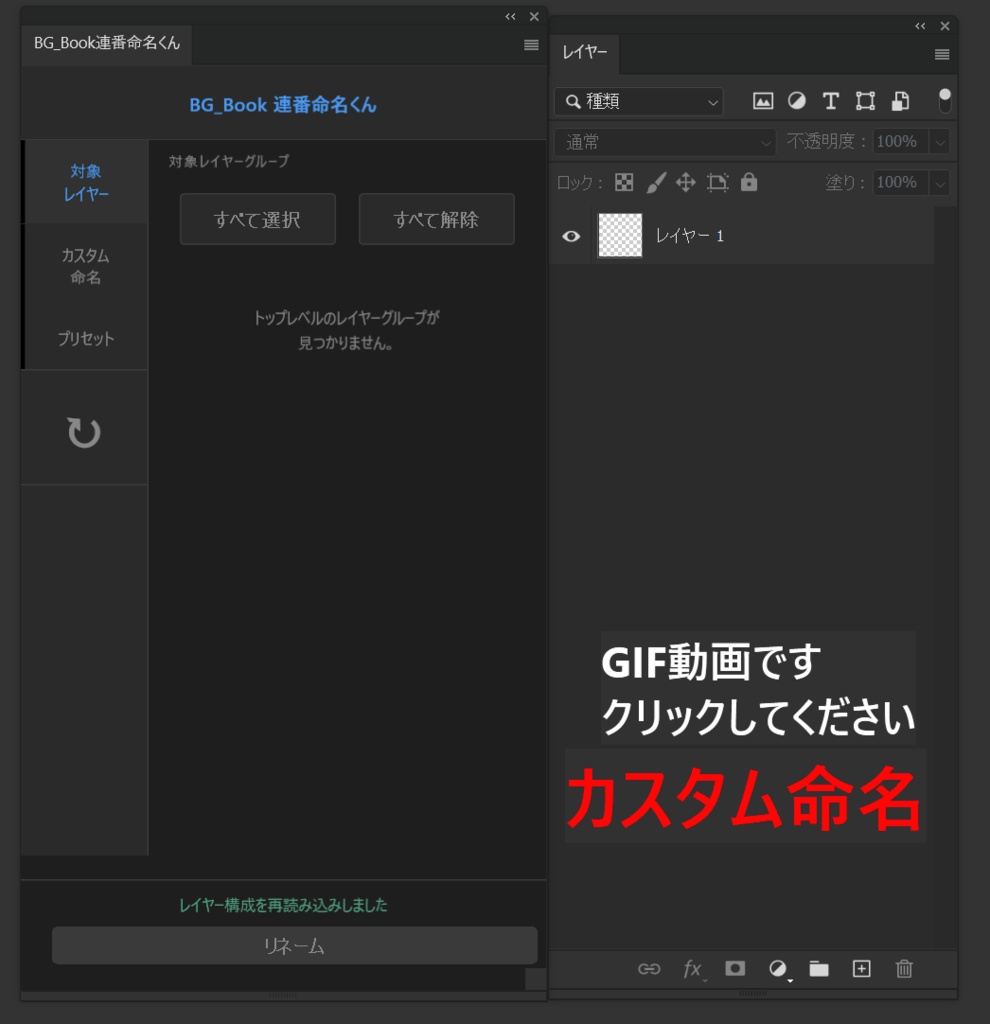Filter for pixel layers icon
The height and width of the screenshot is (1024, 990).
(x=763, y=101)
